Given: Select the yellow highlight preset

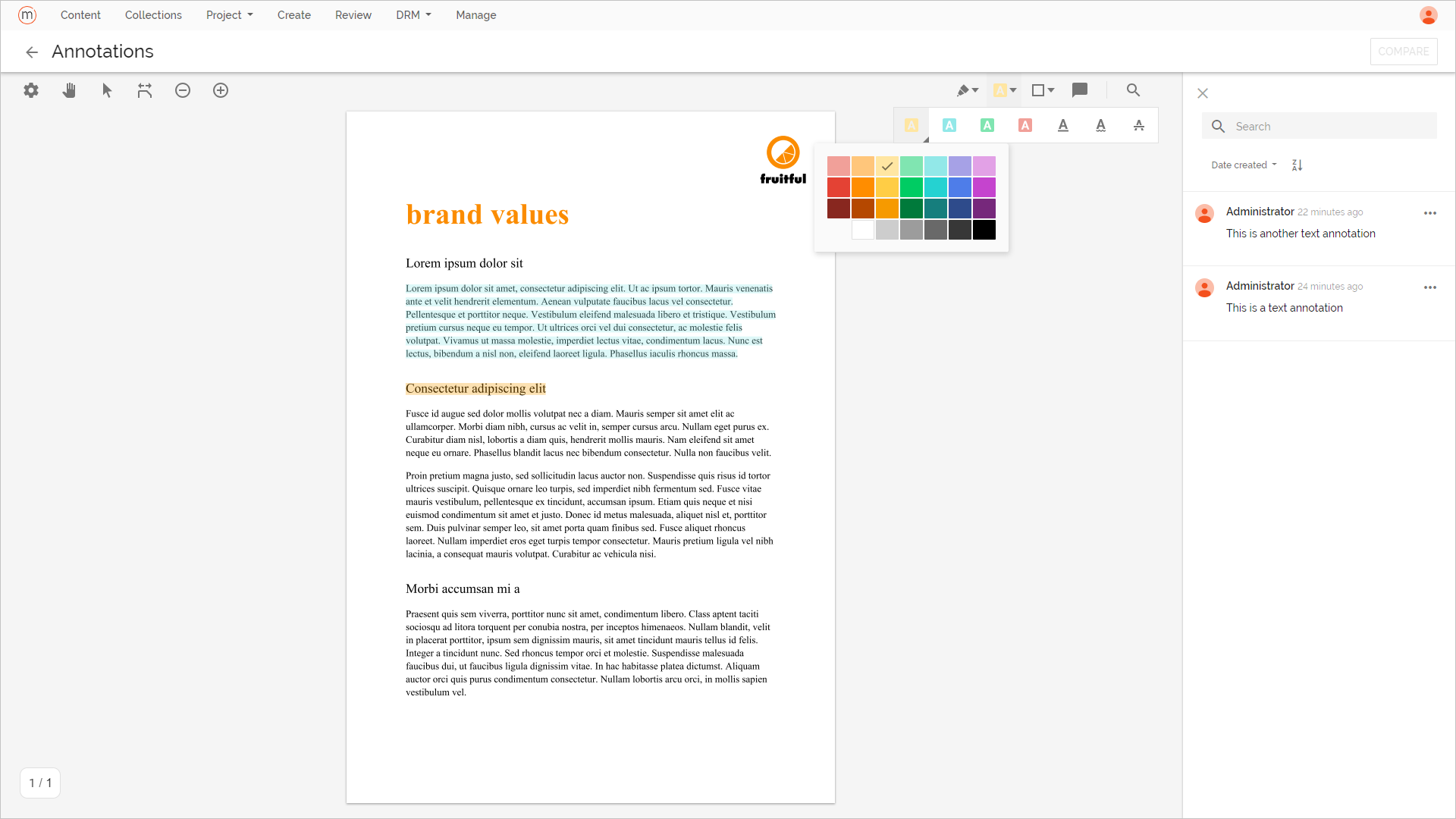Looking at the screenshot, I should click(x=912, y=125).
